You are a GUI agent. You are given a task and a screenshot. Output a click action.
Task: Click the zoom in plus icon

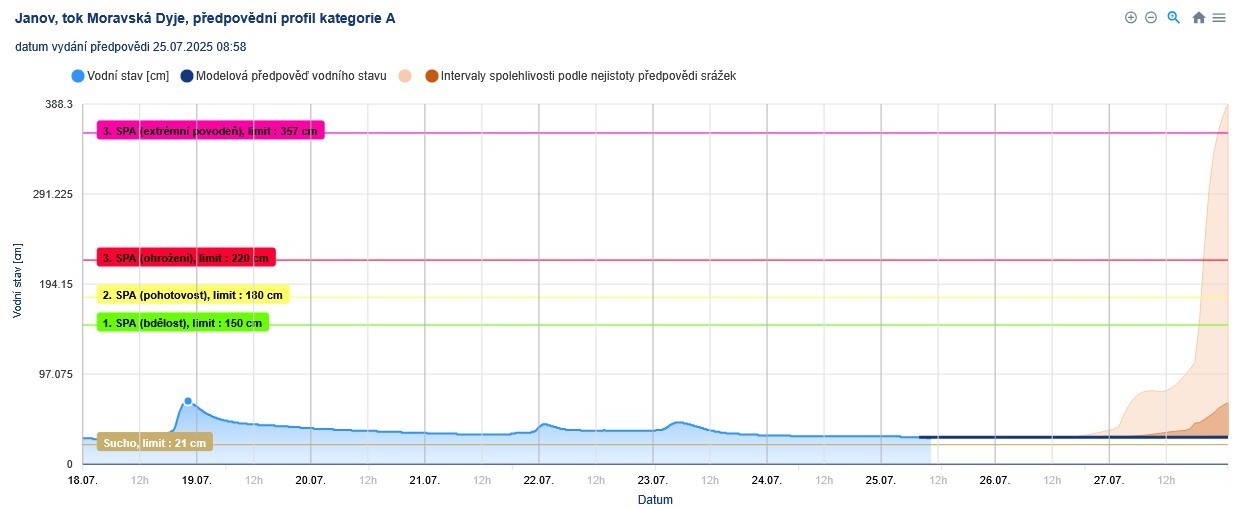[x=1131, y=17]
